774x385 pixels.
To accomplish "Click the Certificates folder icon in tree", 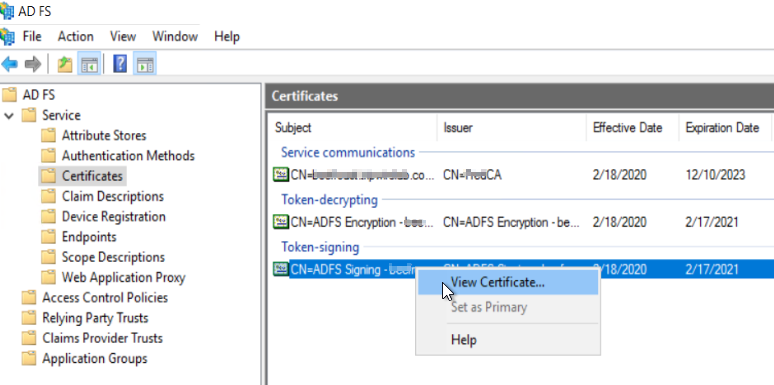I will pyautogui.click(x=48, y=176).
